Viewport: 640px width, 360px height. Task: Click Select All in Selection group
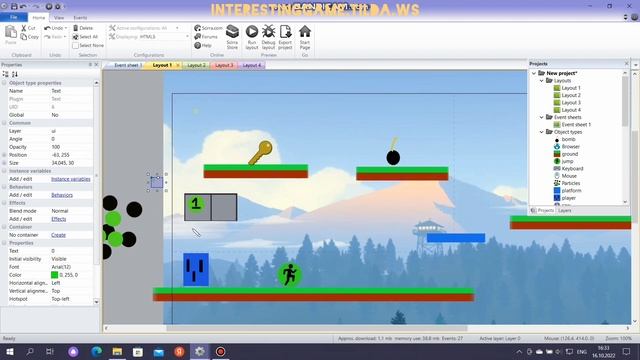[x=85, y=37]
